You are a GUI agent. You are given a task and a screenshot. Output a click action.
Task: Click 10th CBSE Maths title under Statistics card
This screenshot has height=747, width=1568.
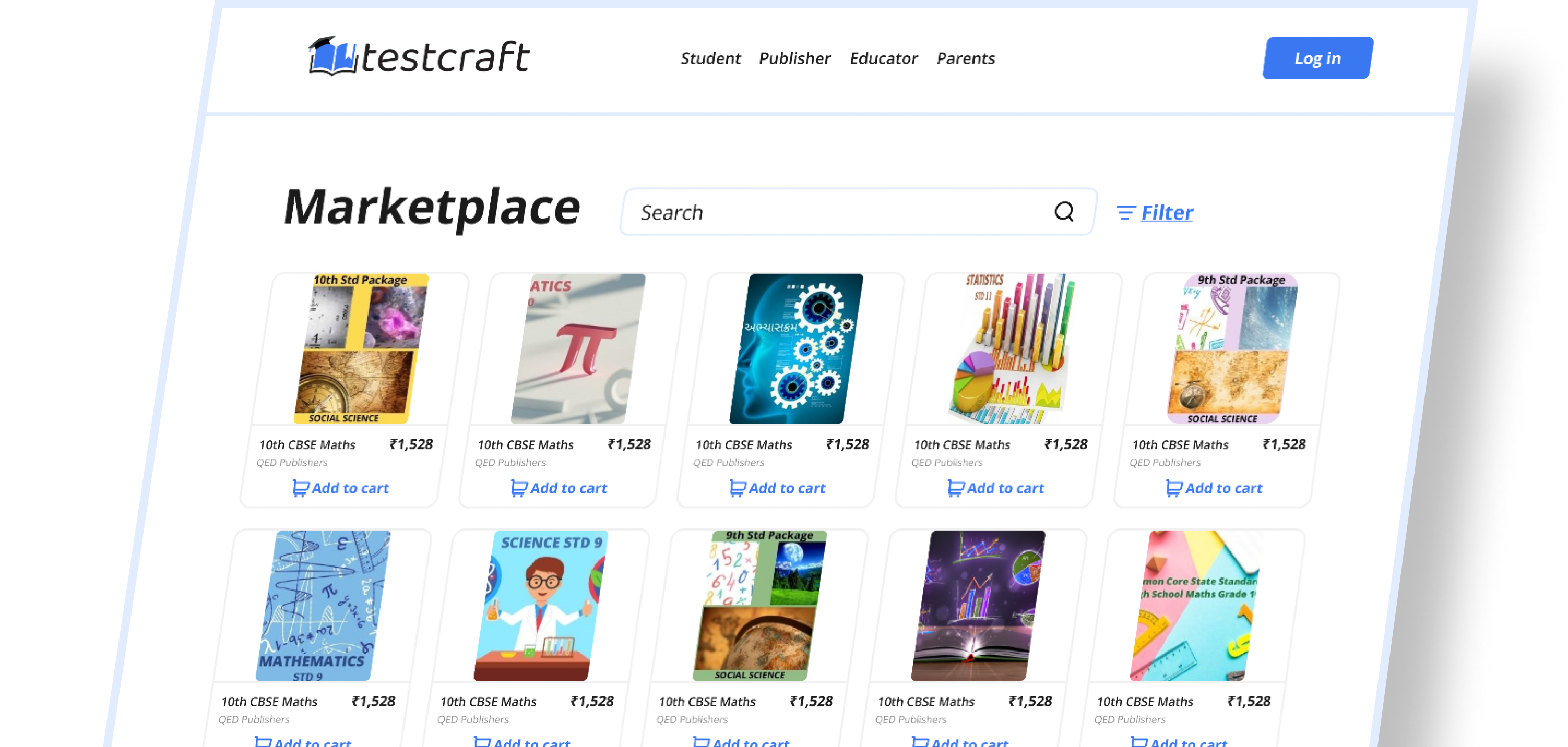pyautogui.click(x=962, y=444)
